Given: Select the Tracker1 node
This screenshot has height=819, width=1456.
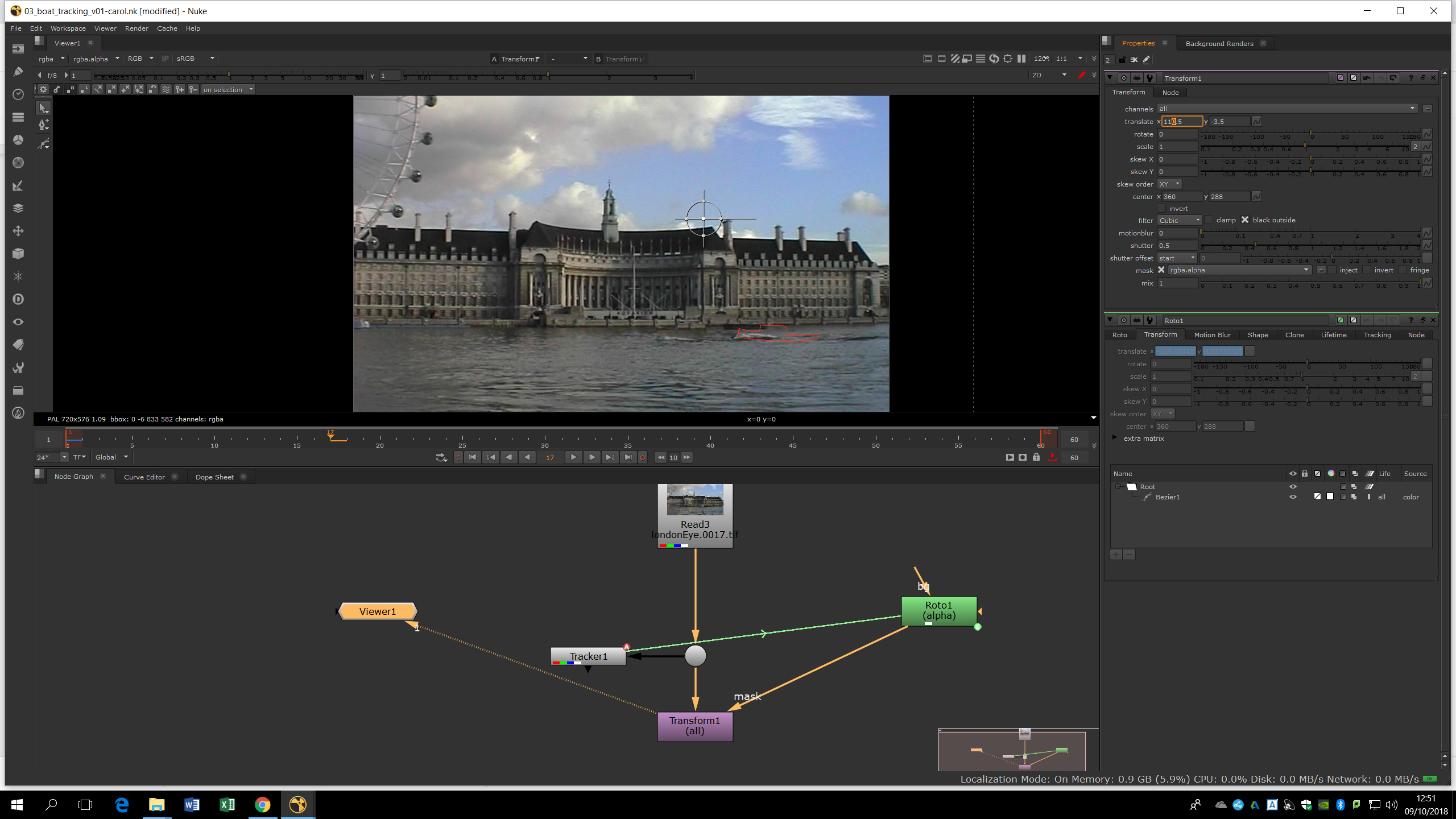Looking at the screenshot, I should (x=588, y=656).
